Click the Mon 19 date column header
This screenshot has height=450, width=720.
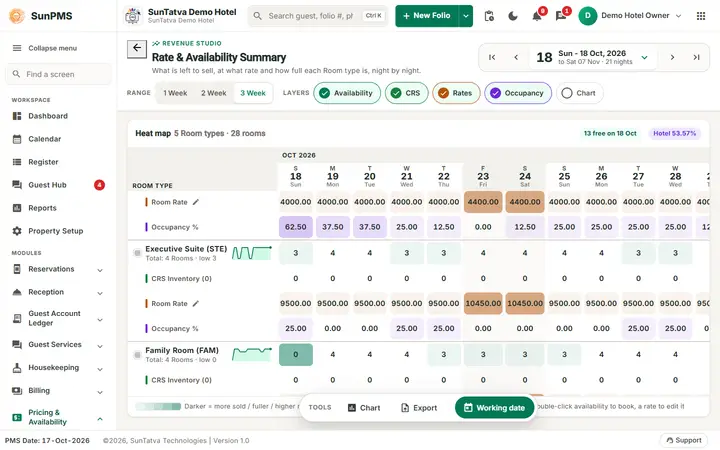(332, 176)
